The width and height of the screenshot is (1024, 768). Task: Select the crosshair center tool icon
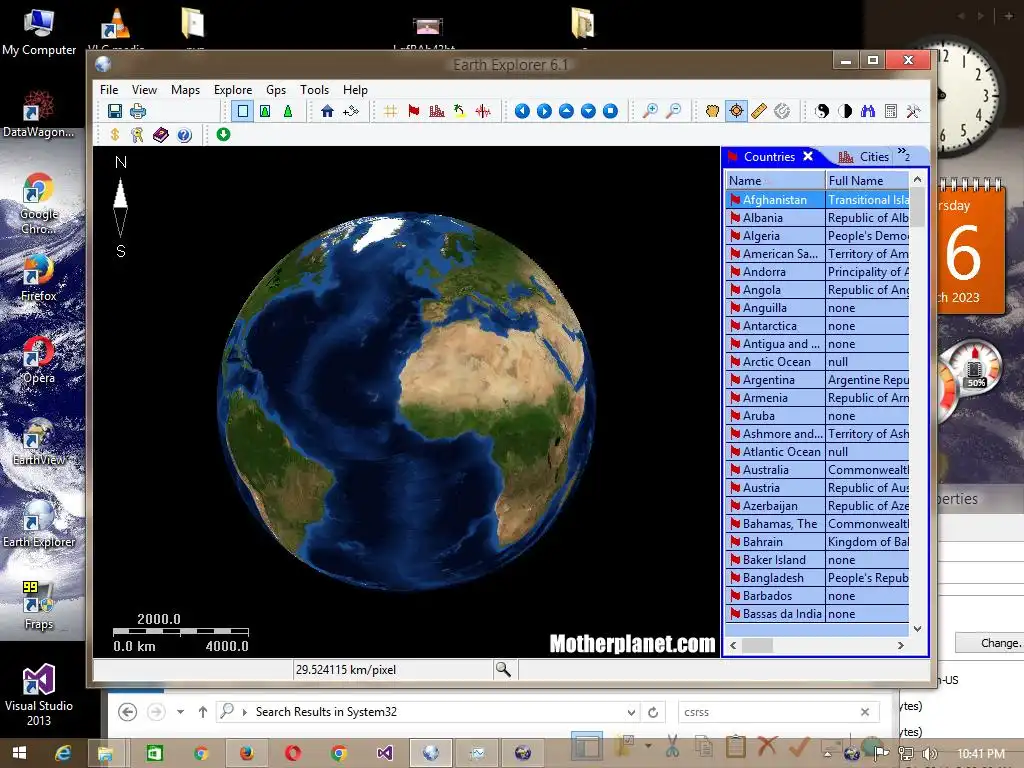point(736,111)
